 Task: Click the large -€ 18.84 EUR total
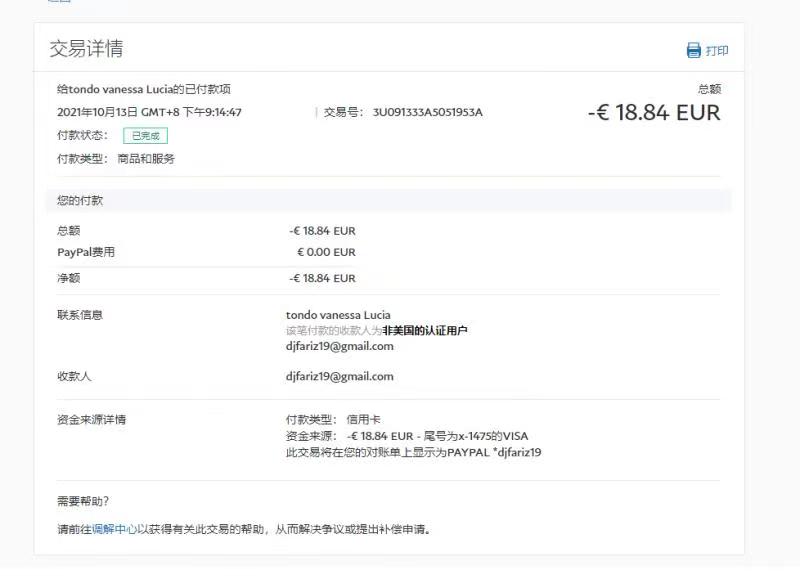(x=654, y=112)
